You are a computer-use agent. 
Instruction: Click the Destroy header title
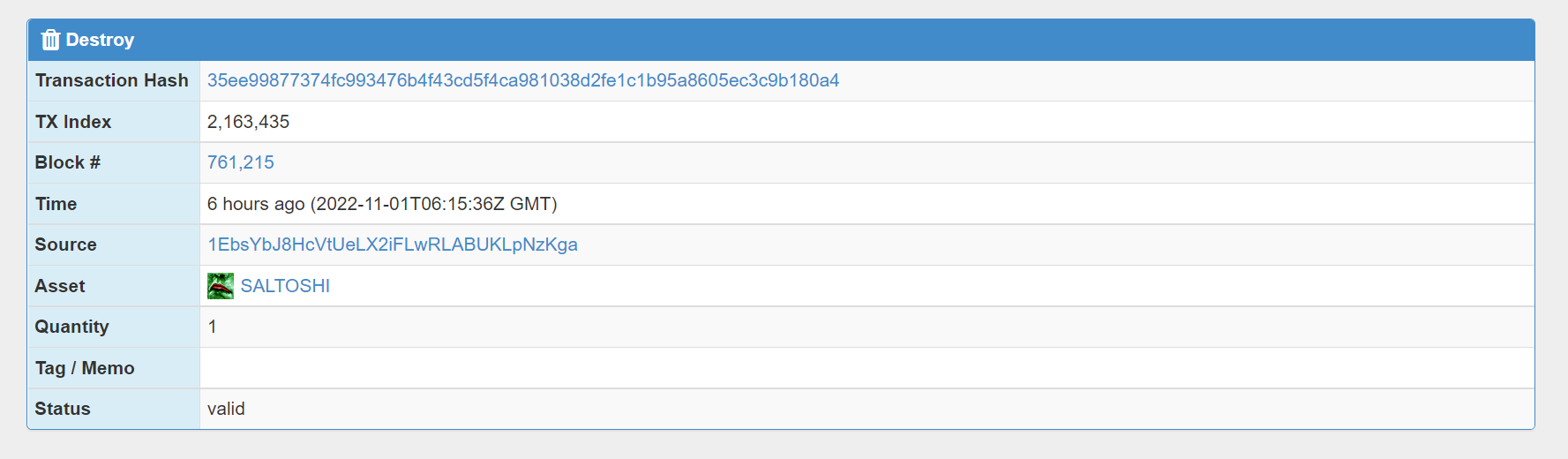click(100, 40)
